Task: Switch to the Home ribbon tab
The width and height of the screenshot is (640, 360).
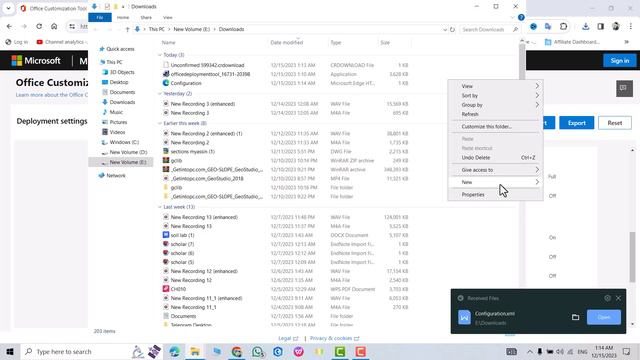Action: (123, 18)
